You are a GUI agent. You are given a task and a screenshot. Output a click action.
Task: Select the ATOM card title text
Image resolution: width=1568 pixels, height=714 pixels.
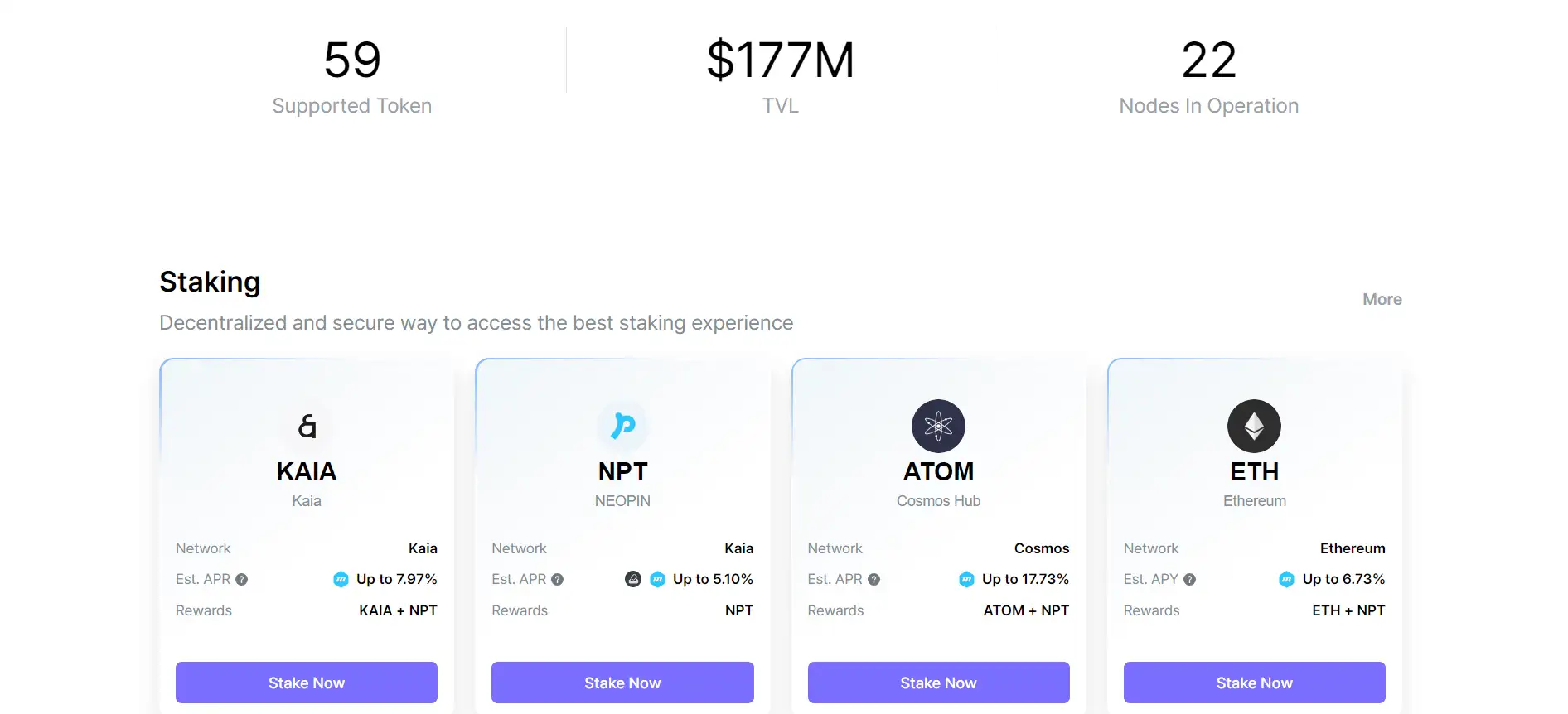[x=938, y=471]
